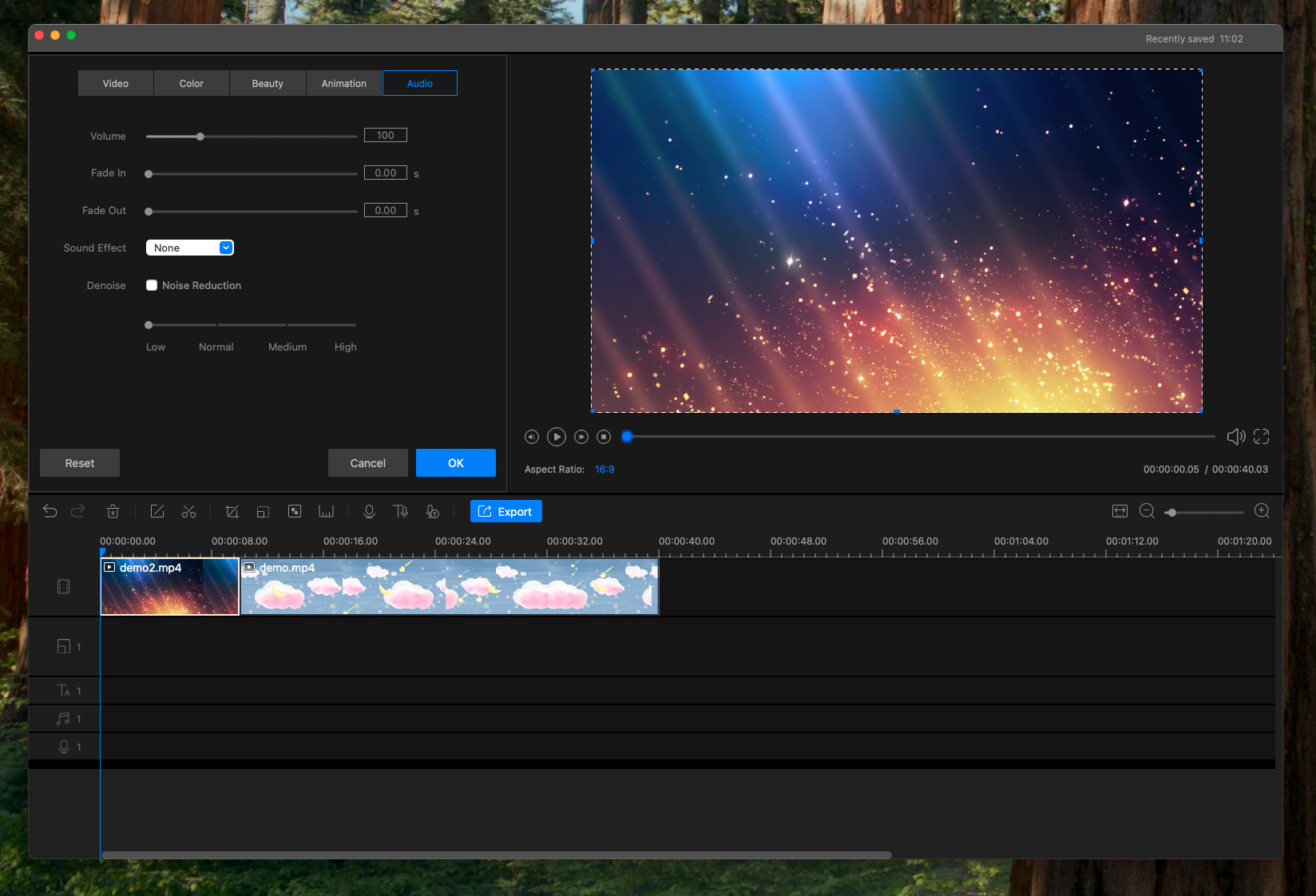The width and height of the screenshot is (1316, 896).
Task: Delete the selected clip with trash icon
Action: 113,511
